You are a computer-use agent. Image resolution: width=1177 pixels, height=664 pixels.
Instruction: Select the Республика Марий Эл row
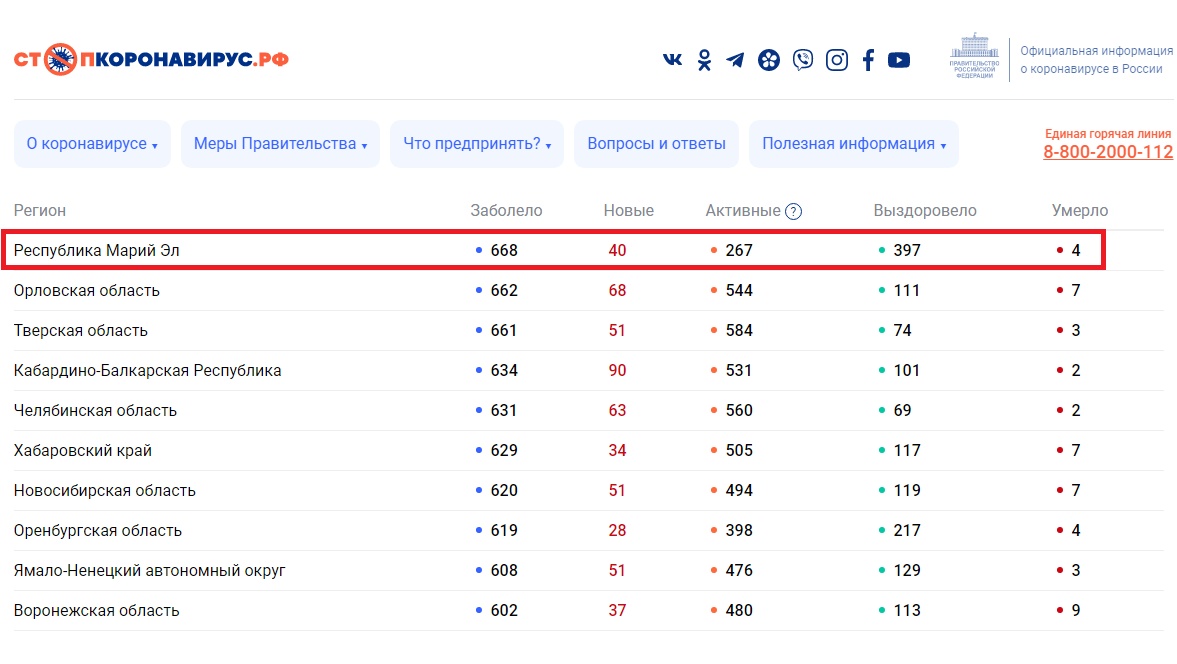pyautogui.click(x=97, y=250)
